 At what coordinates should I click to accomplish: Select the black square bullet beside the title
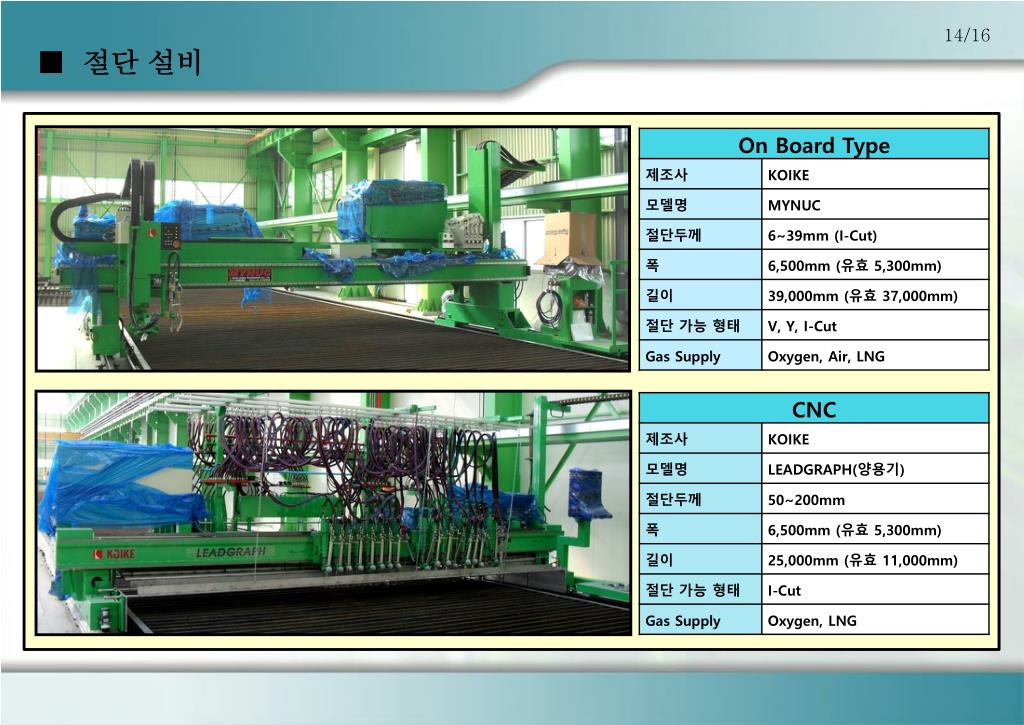50,62
